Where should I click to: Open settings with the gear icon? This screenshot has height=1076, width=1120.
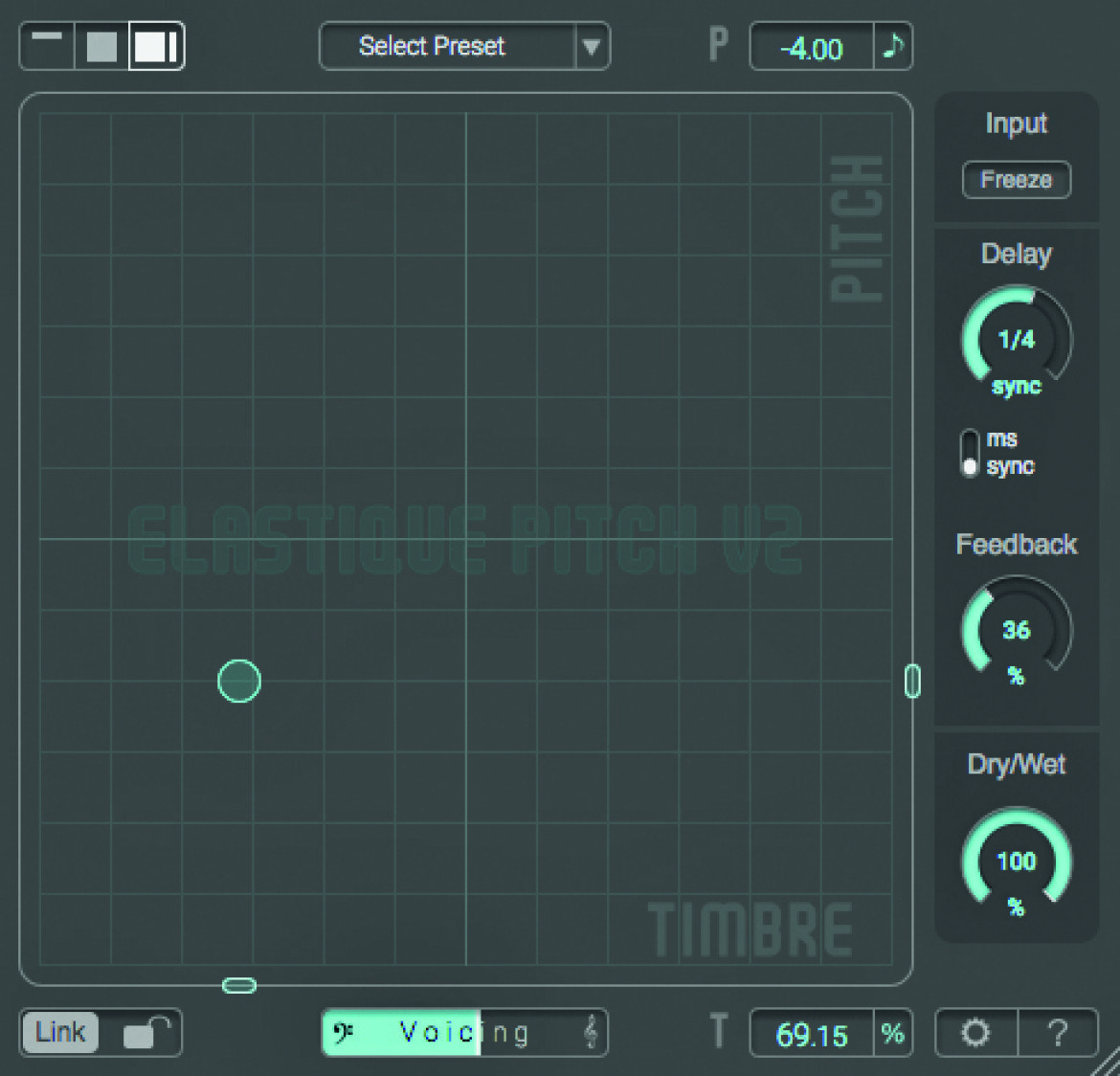click(975, 1032)
